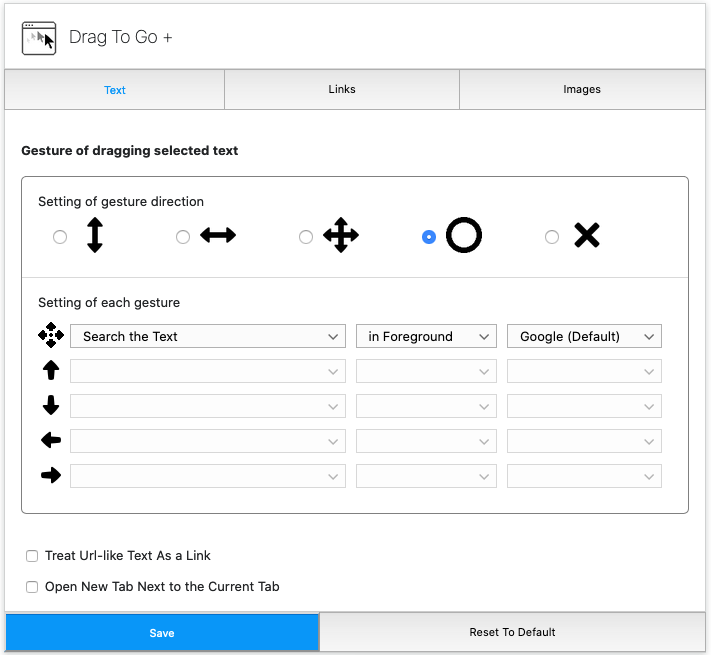Screen dimensions: 711x655
Task: Click the Drag To Go + title text
Action: coord(121,37)
